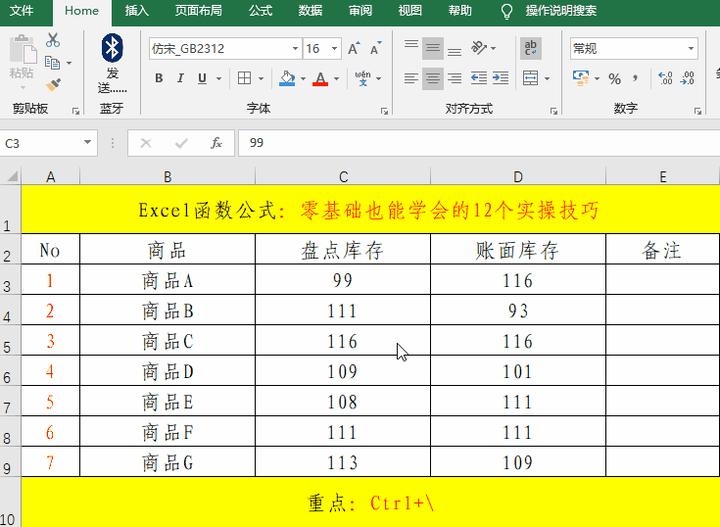Expand borders dropdown arrow
720x527 pixels.
pos(261,79)
